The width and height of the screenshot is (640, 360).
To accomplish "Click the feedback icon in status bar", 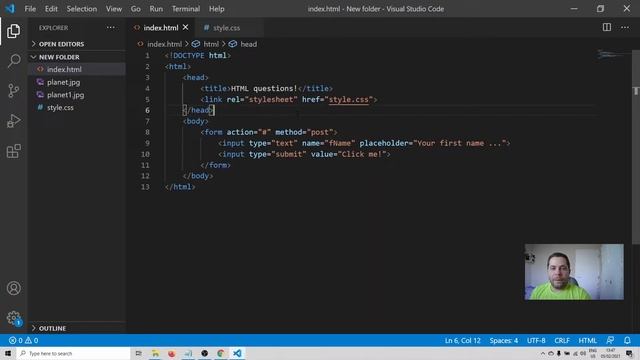I will pyautogui.click(x=610, y=340).
